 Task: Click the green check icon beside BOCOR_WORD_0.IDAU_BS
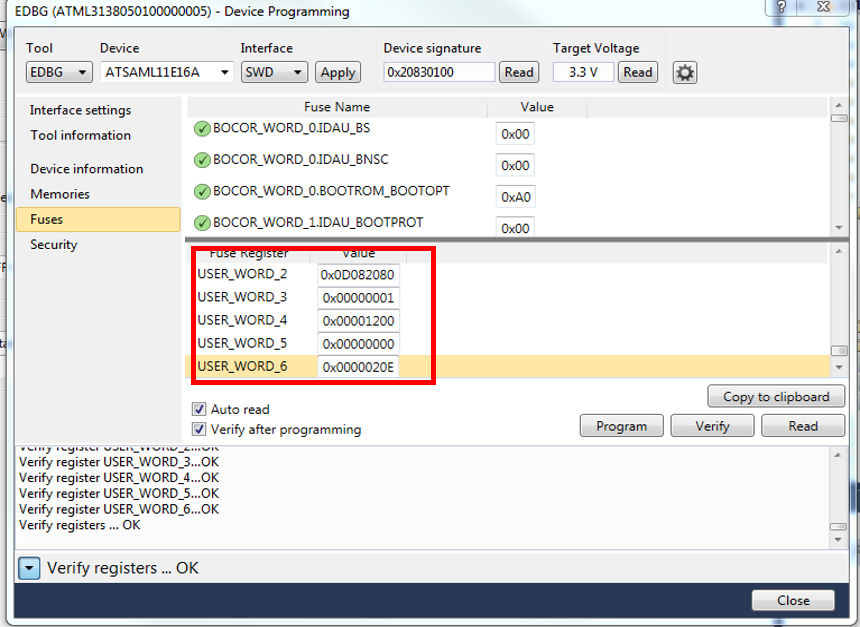202,129
